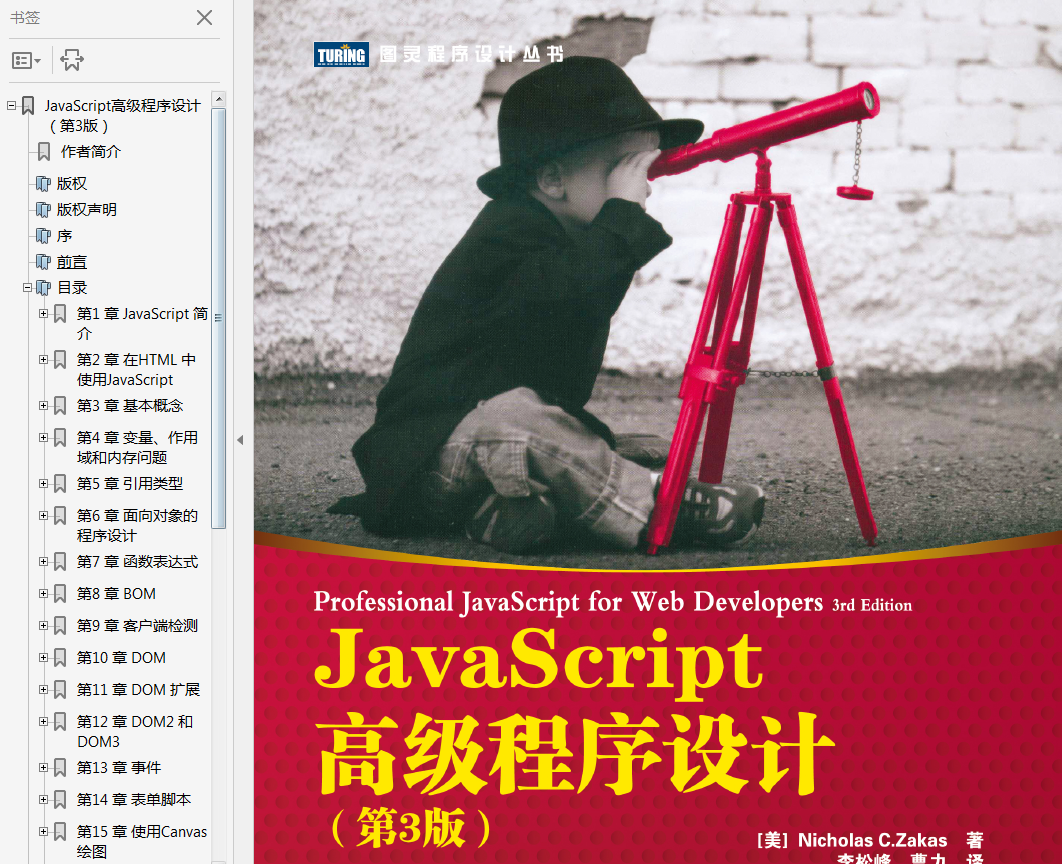The height and width of the screenshot is (864, 1062).
Task: Collapse the side panel with the left arrow
Action: coord(240,440)
